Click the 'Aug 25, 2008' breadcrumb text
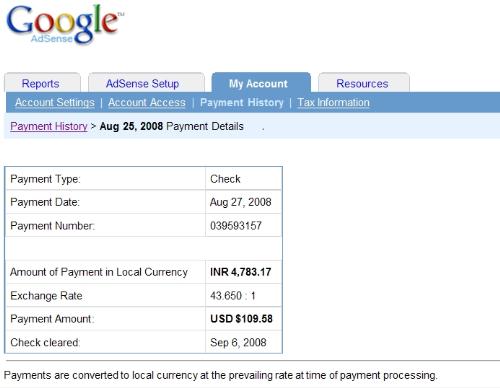 [131, 126]
